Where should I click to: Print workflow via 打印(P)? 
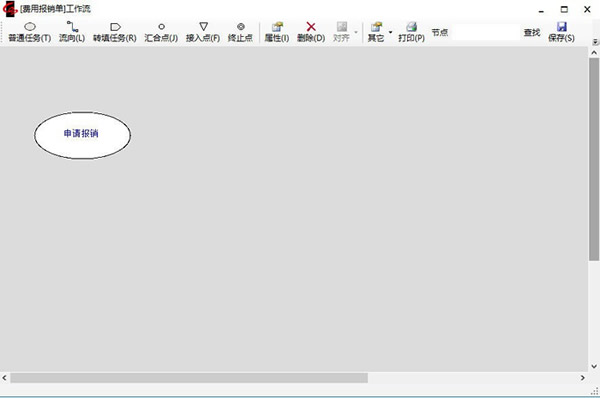(411, 32)
